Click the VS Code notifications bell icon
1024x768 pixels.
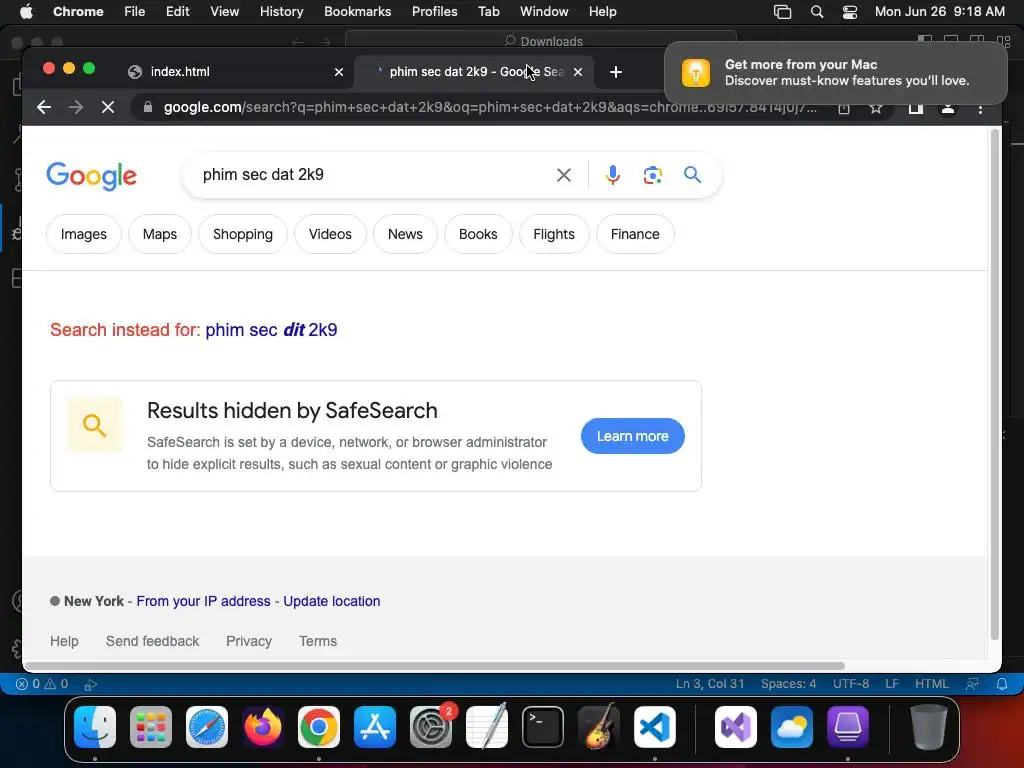click(x=1002, y=684)
